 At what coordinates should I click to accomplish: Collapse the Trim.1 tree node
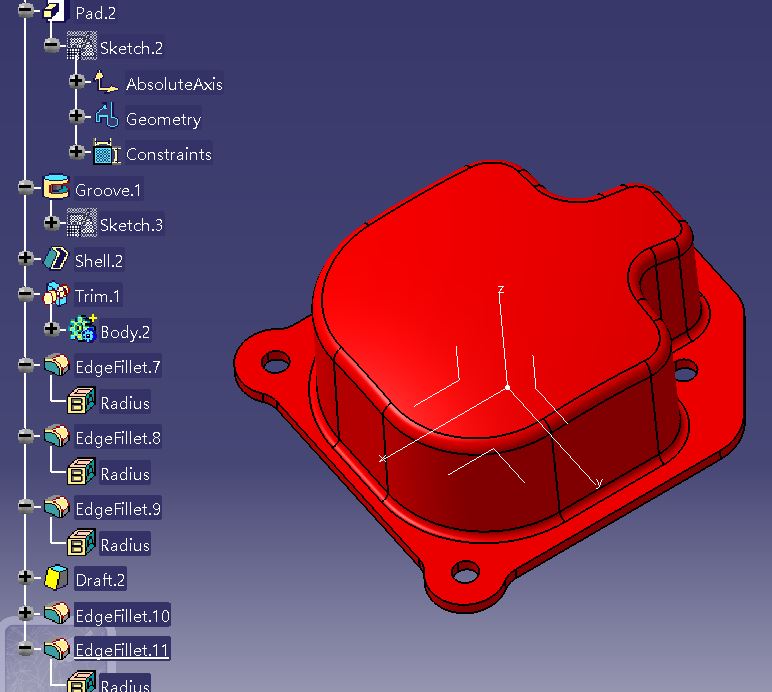coord(26,294)
